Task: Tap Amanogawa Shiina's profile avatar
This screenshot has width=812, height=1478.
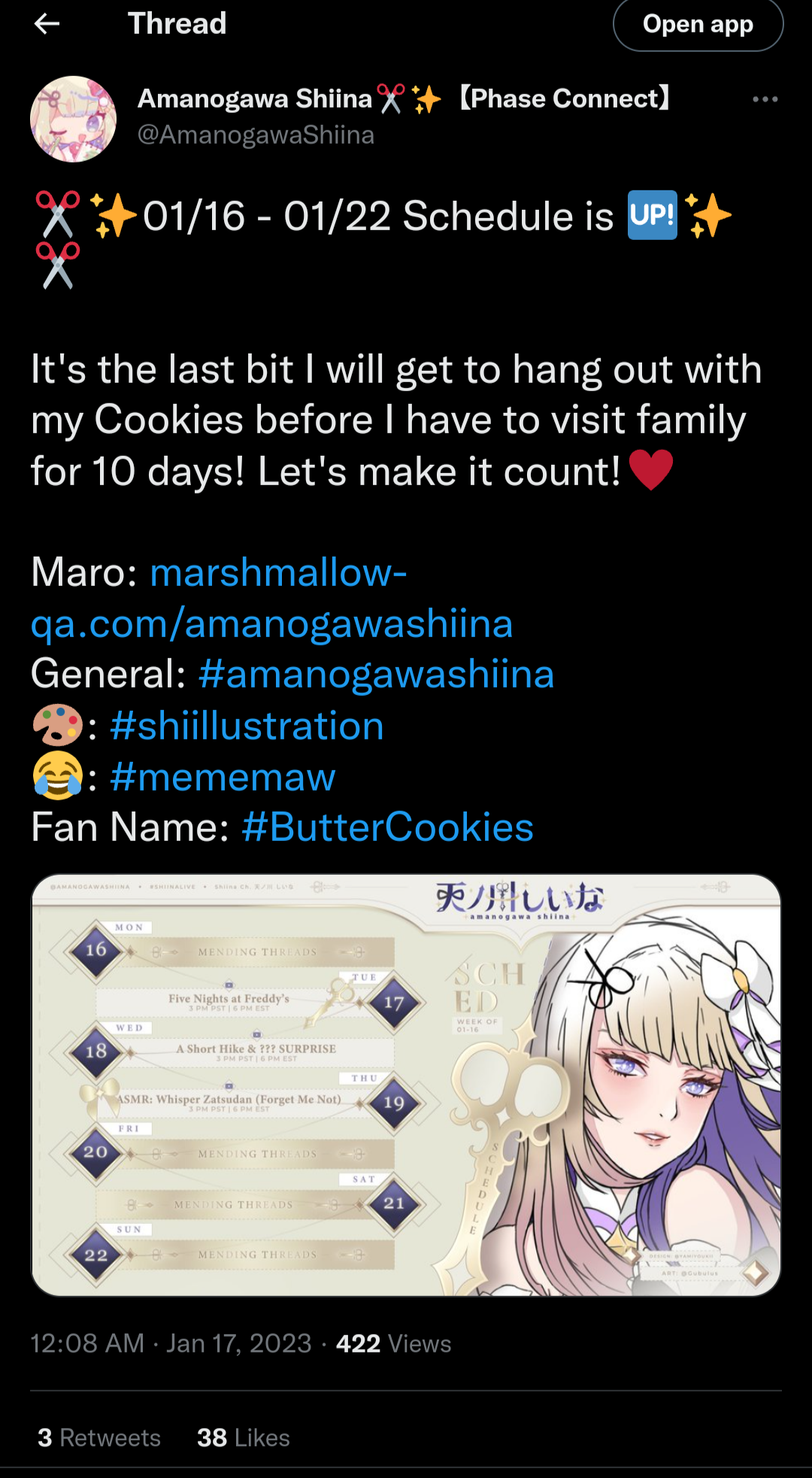Action: pos(73,119)
